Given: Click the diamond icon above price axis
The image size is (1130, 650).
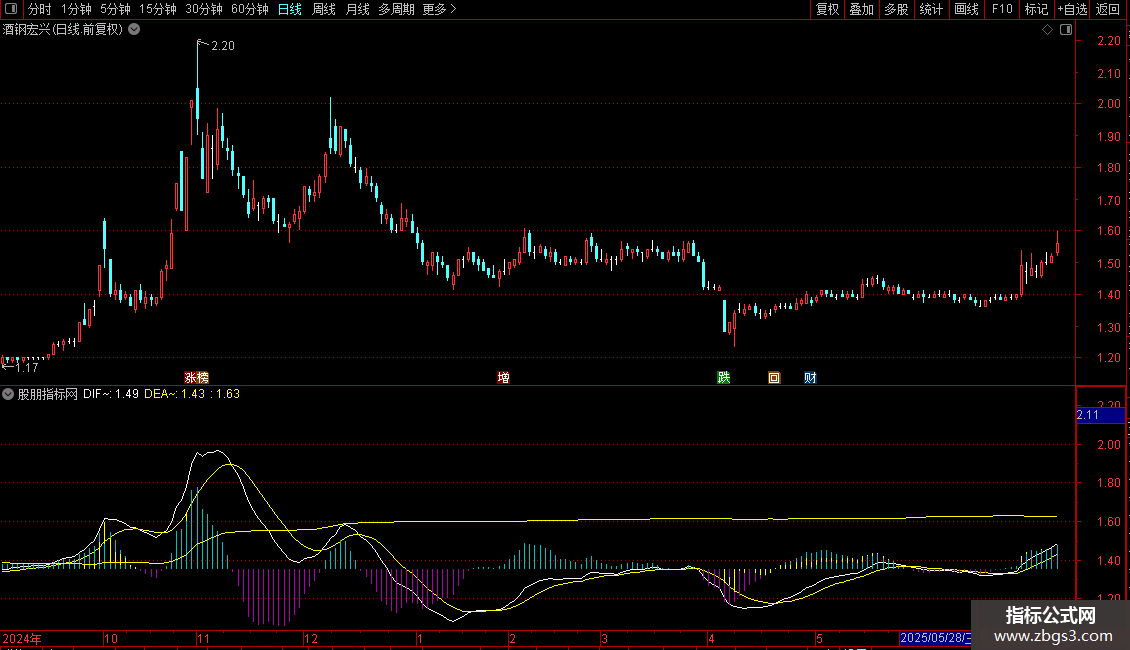Looking at the screenshot, I should pyautogui.click(x=1047, y=30).
